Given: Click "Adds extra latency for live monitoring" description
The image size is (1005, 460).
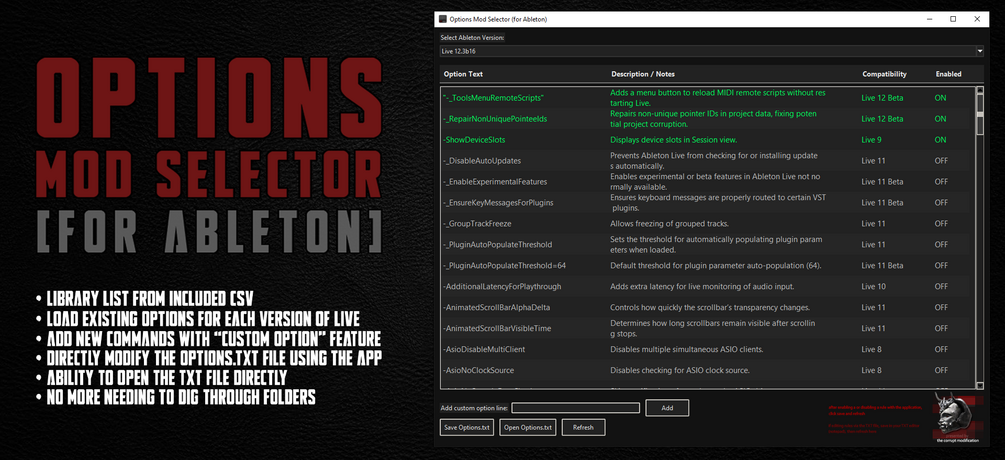Looking at the screenshot, I should pos(703,286).
